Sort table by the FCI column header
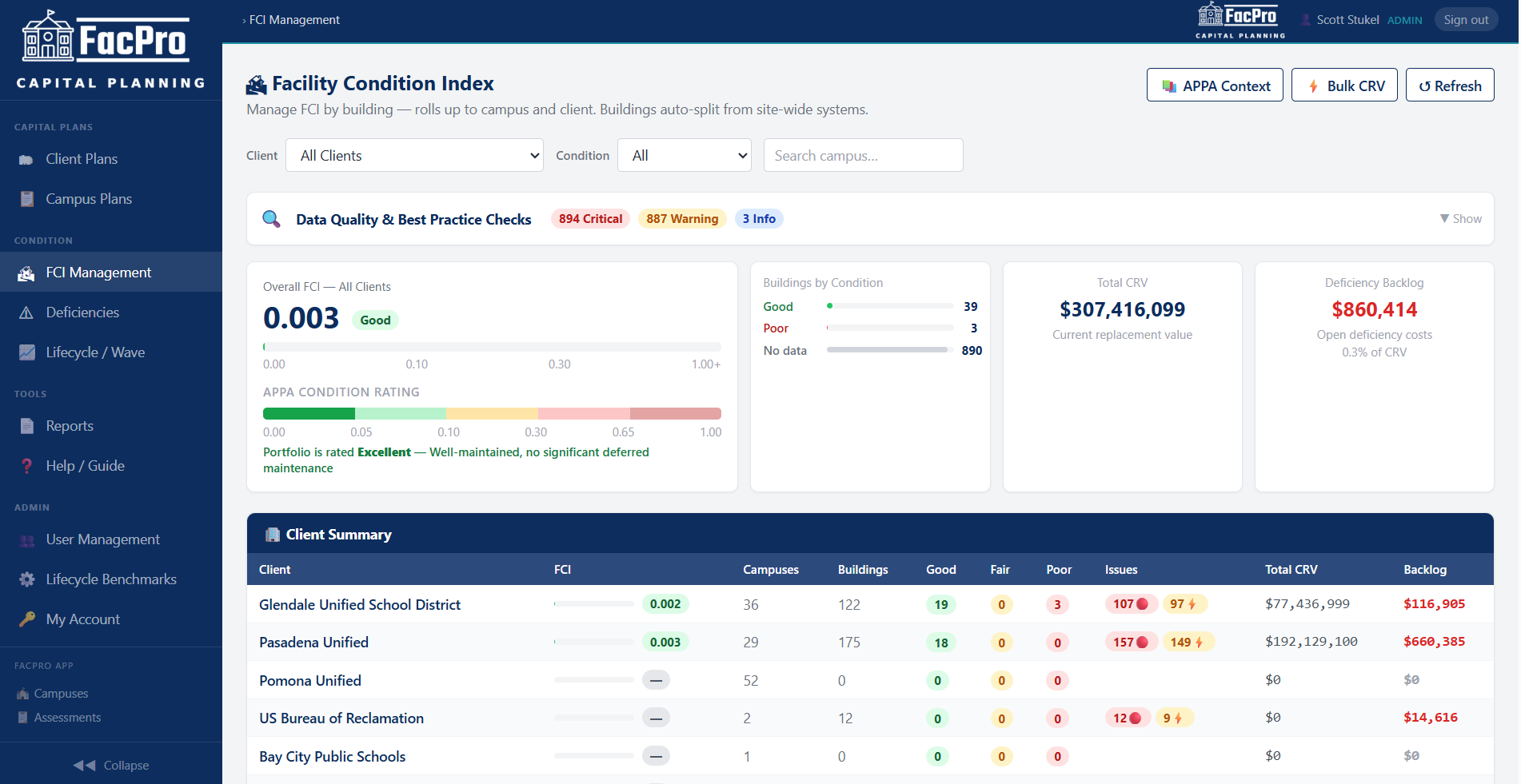The image size is (1521, 784). click(x=562, y=570)
